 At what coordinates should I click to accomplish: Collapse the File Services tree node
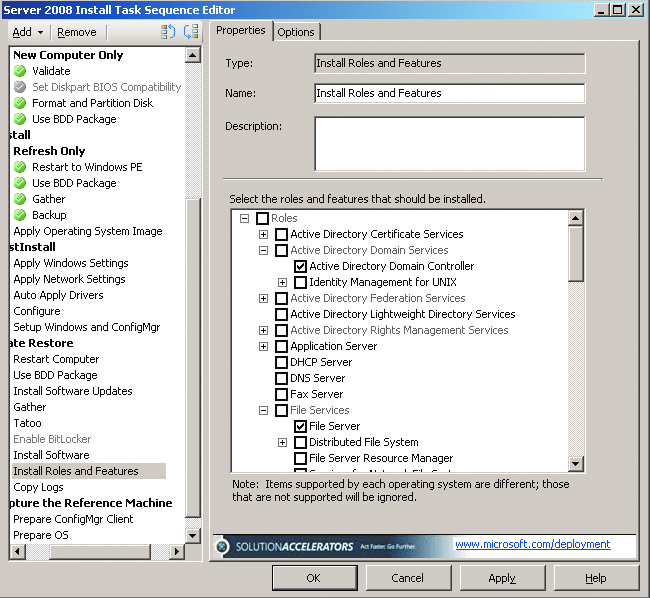click(264, 410)
